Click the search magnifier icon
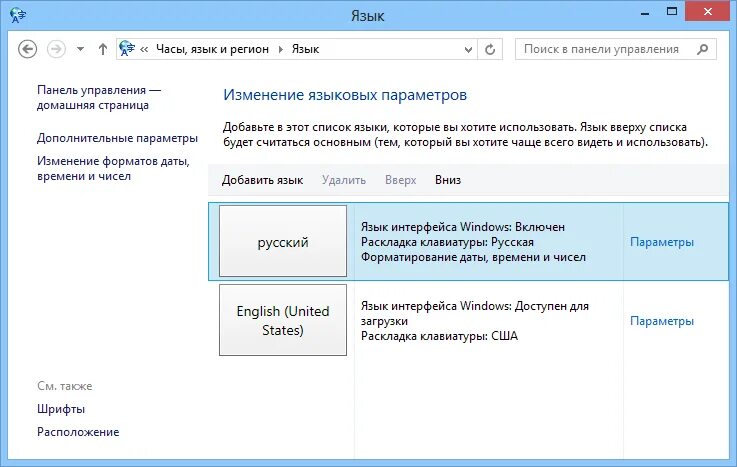The width and height of the screenshot is (737, 467). (x=703, y=49)
